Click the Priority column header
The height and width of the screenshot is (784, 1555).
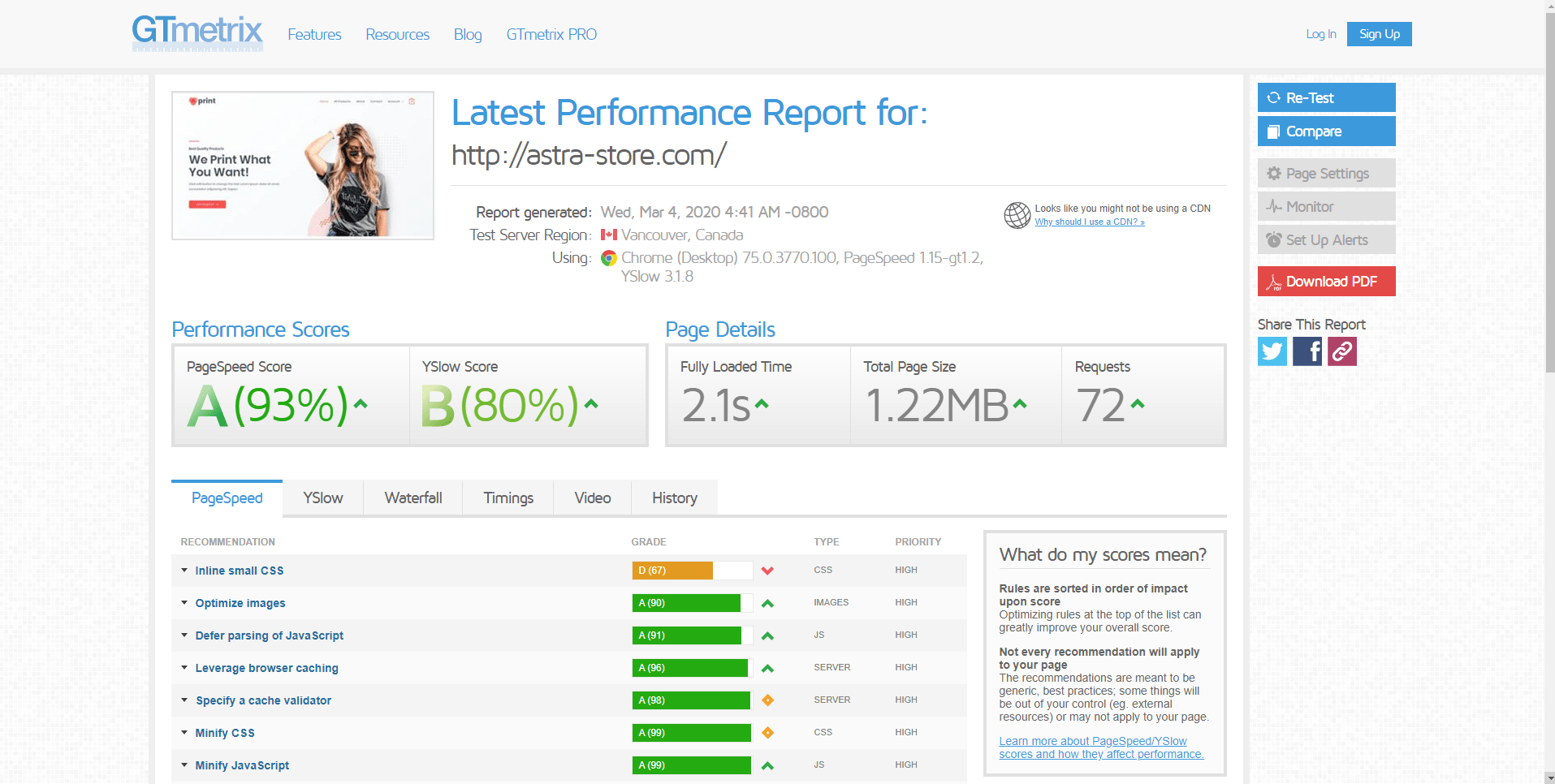918,541
